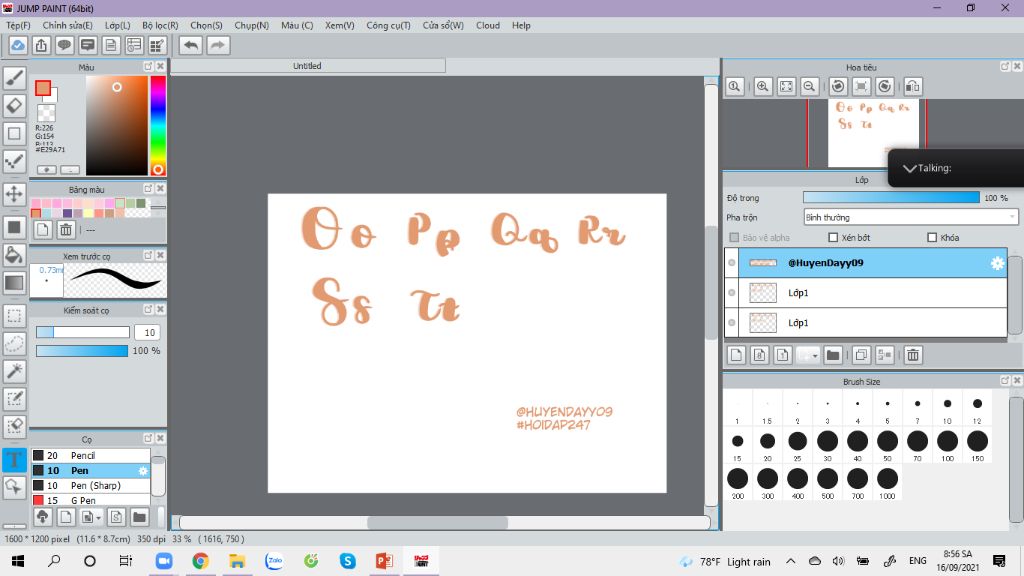Open the Lớp(L) menu
Viewport: 1024px width, 576px height.
click(118, 25)
